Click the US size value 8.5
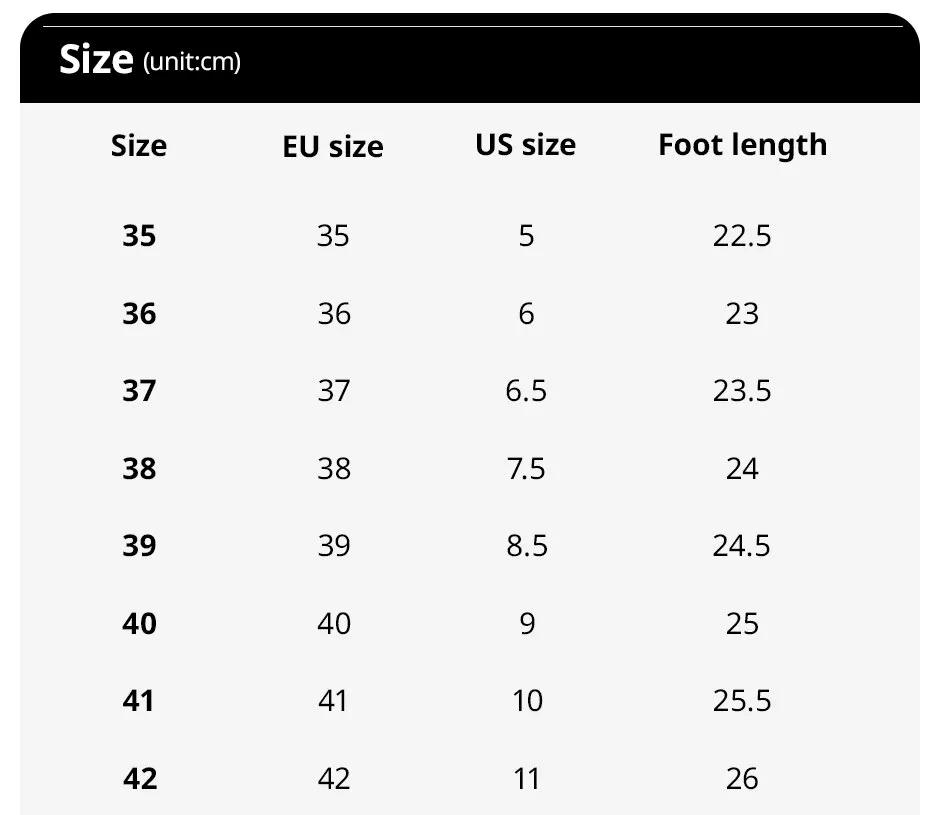The width and height of the screenshot is (940, 815). point(527,546)
